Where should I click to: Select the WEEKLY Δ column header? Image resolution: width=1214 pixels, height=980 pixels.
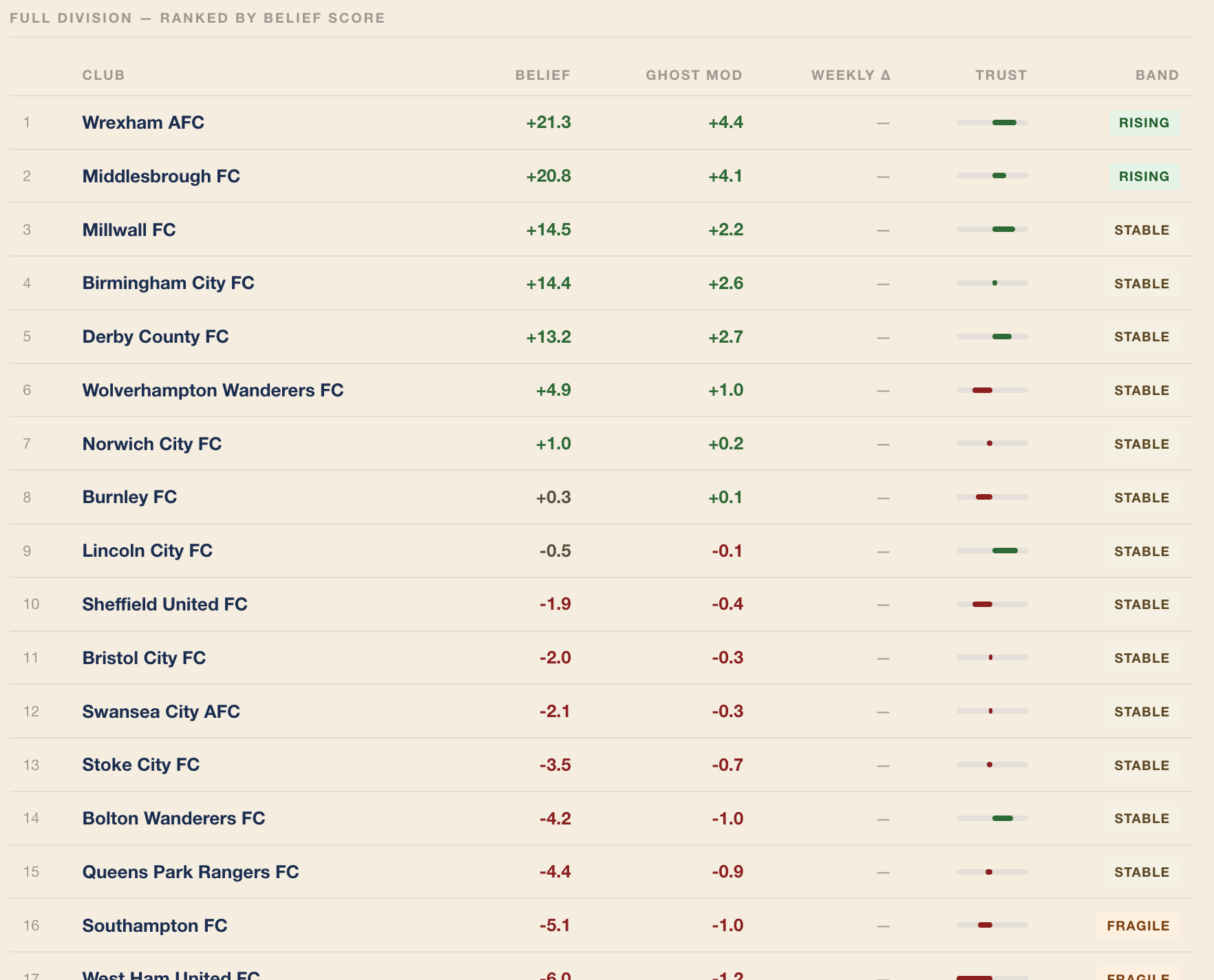[x=851, y=75]
